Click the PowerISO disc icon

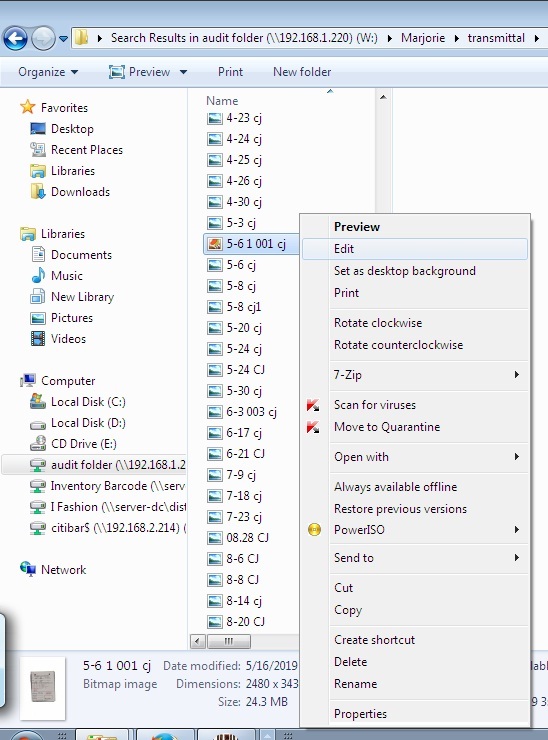(x=314, y=530)
